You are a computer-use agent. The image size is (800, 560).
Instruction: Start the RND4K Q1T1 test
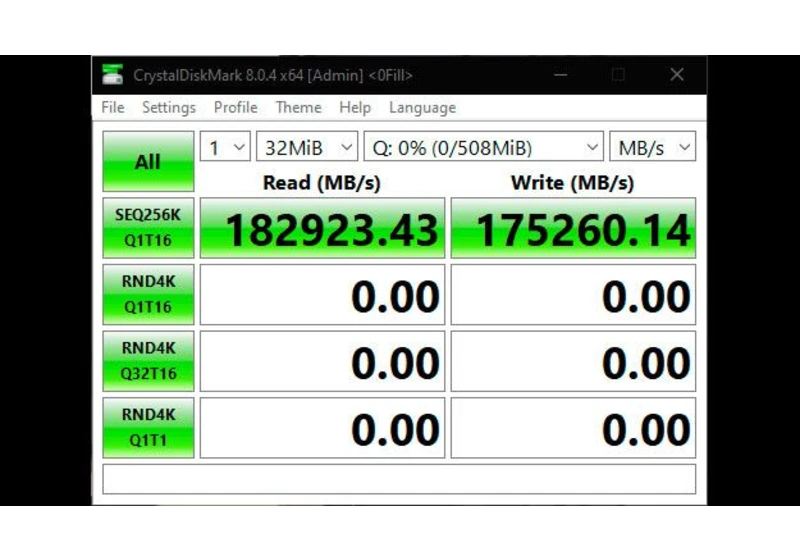tap(148, 427)
